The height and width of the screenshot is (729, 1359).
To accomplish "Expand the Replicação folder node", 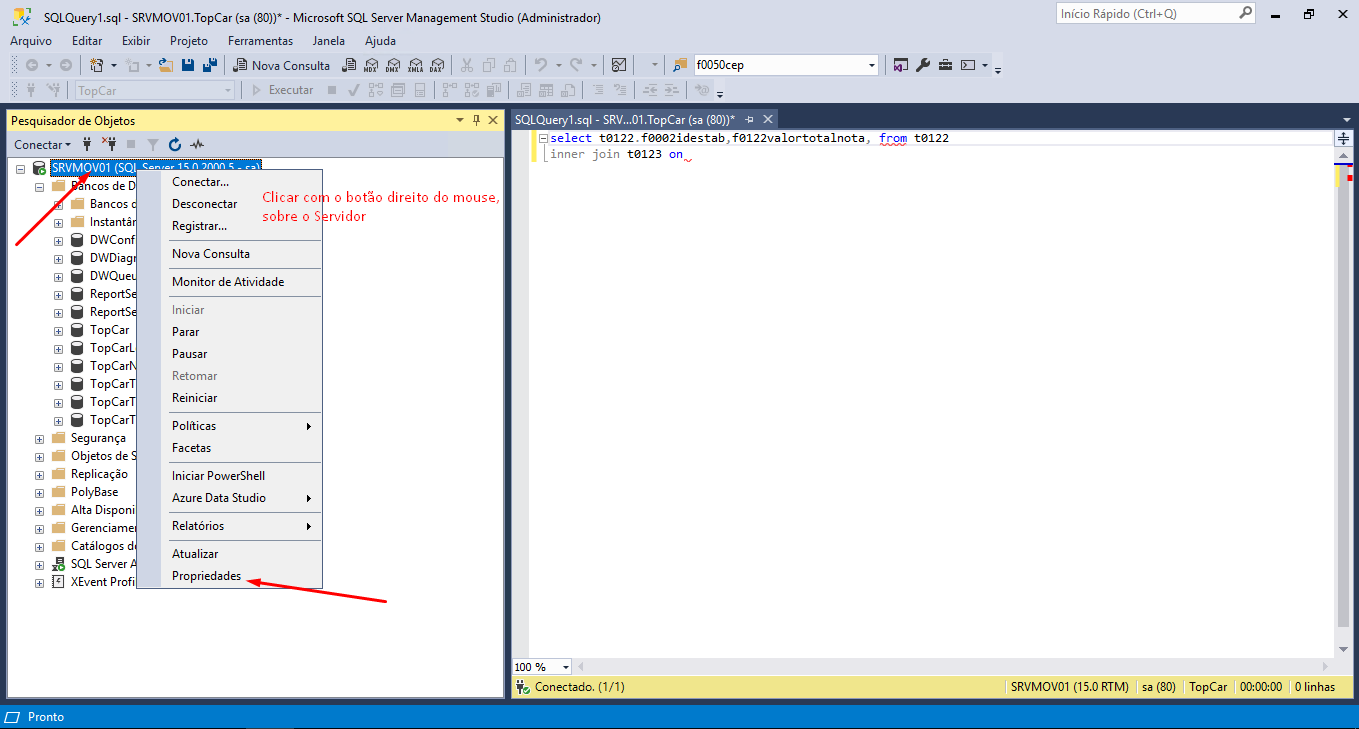I will pos(39,474).
